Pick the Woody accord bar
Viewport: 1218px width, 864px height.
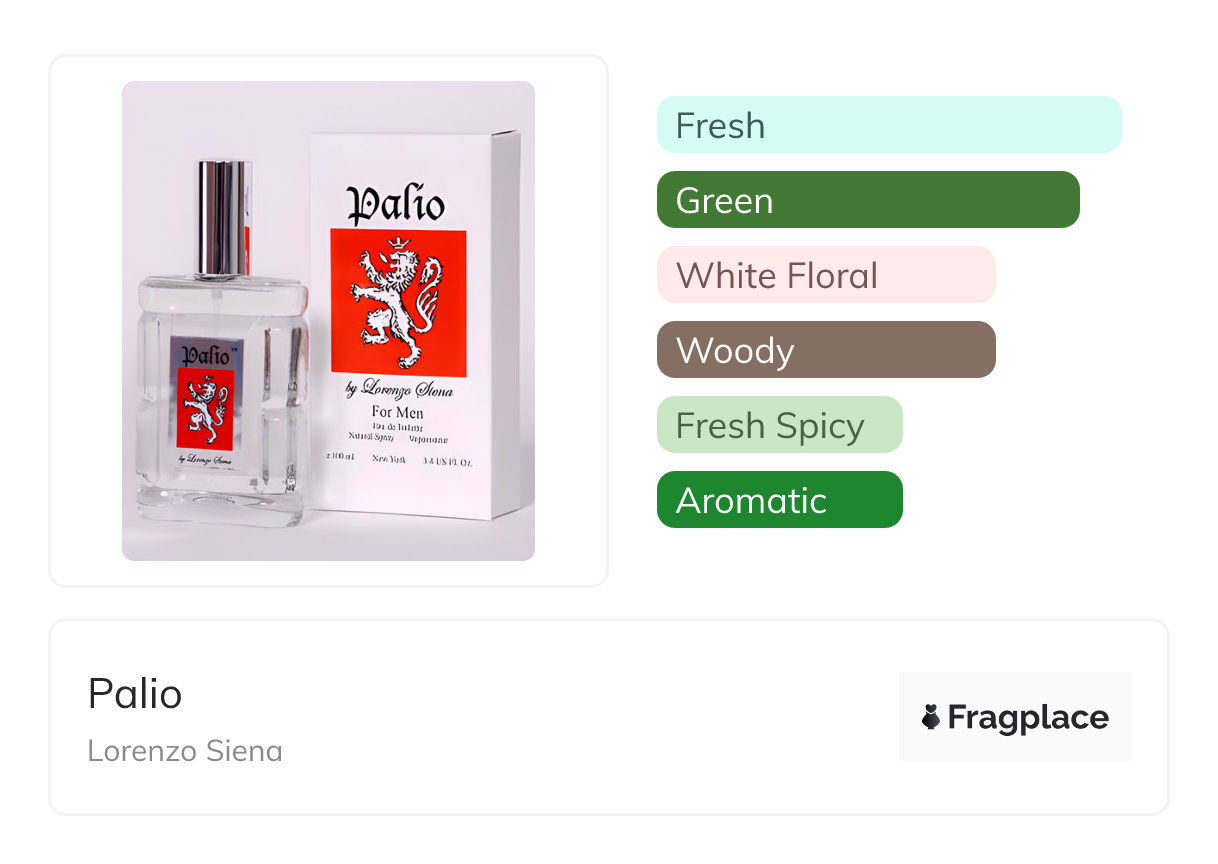(826, 350)
